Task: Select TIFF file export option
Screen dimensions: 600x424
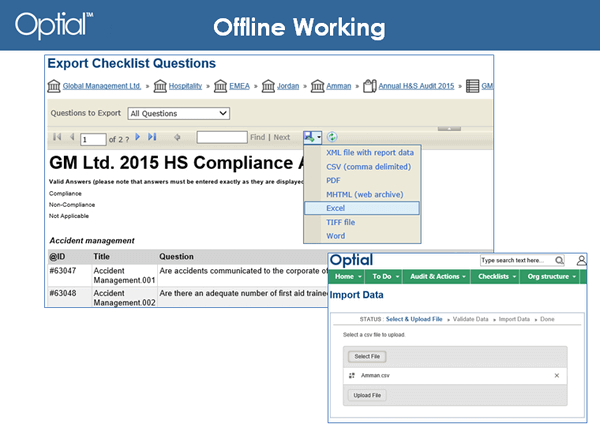Action: (340, 222)
